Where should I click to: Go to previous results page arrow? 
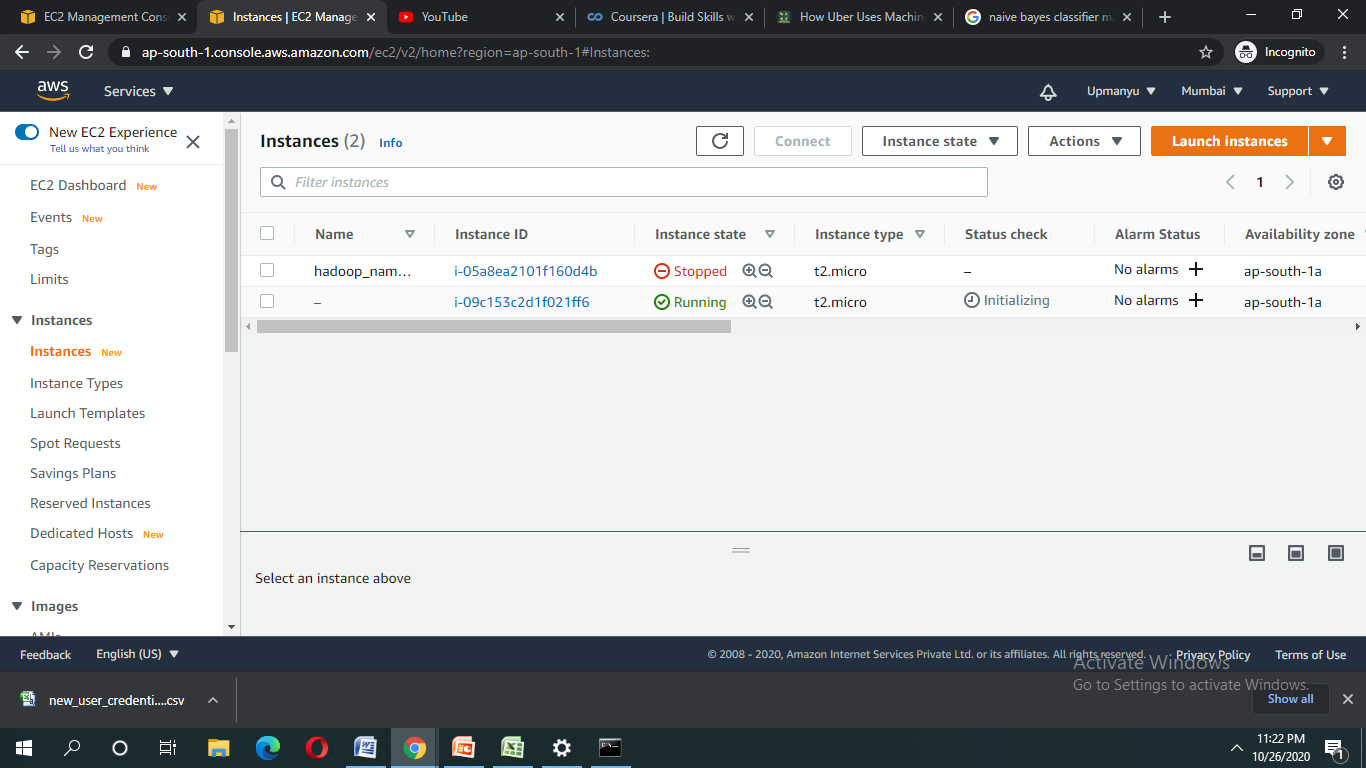click(x=1231, y=182)
